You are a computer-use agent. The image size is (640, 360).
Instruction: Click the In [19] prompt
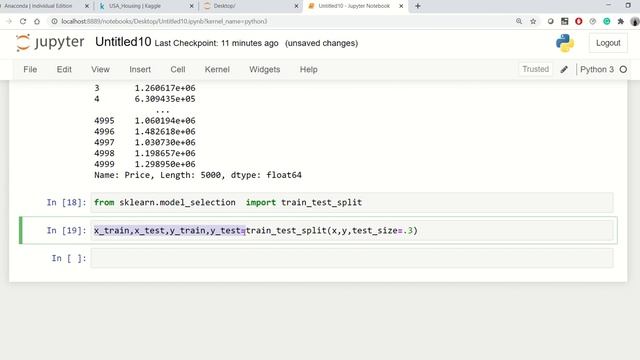pyautogui.click(x=67, y=231)
